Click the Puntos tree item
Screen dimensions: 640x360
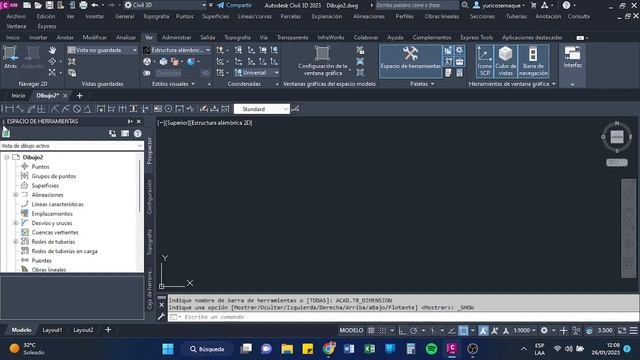[40, 167]
